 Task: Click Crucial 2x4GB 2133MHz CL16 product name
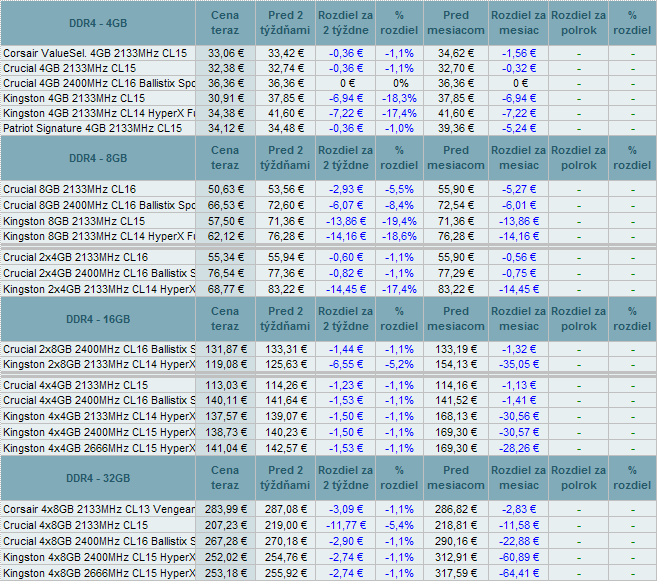tap(76, 257)
